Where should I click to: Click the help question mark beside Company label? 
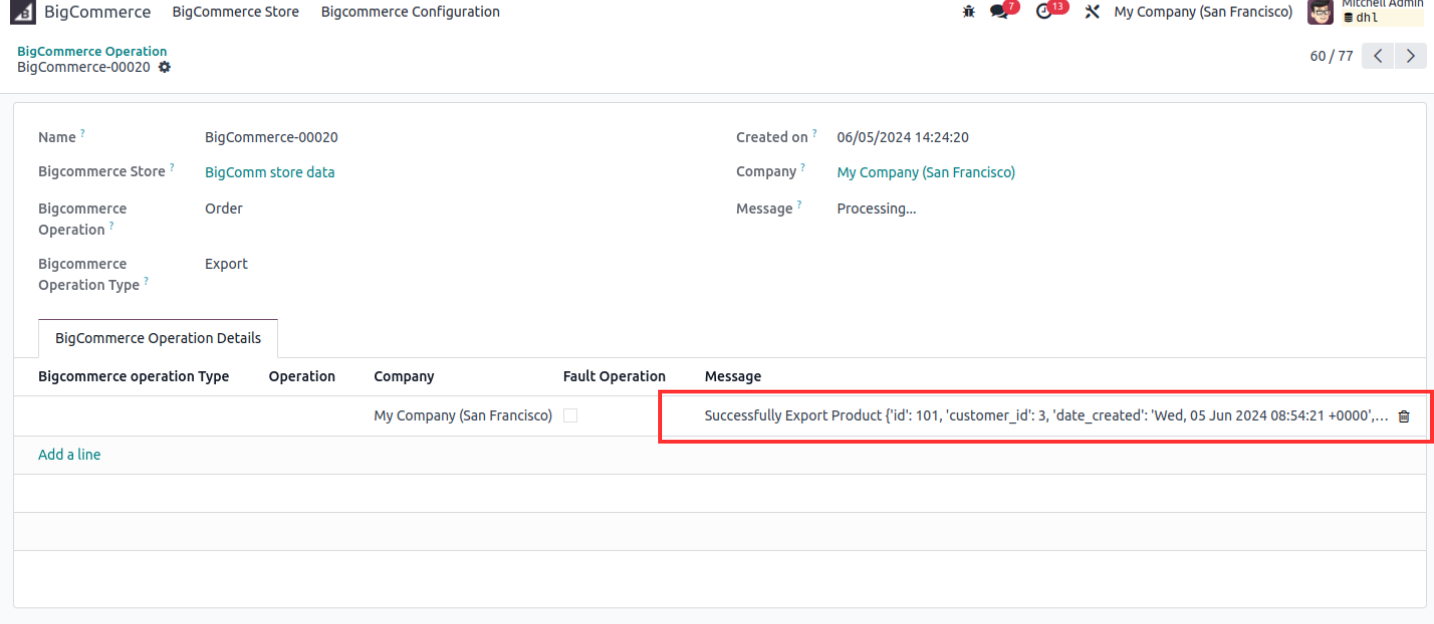(x=803, y=168)
